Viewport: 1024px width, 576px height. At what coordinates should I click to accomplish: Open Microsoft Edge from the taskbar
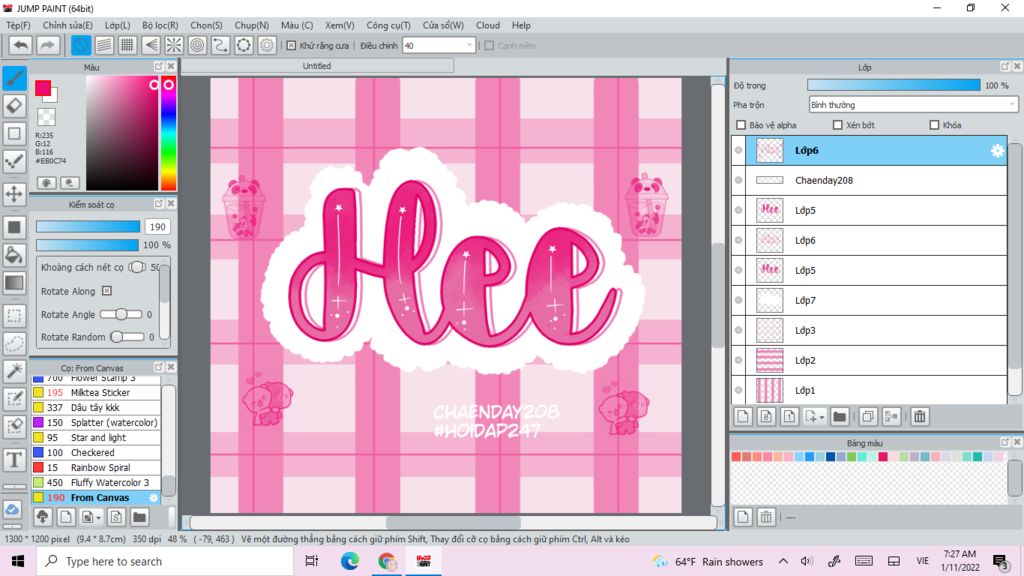349,562
